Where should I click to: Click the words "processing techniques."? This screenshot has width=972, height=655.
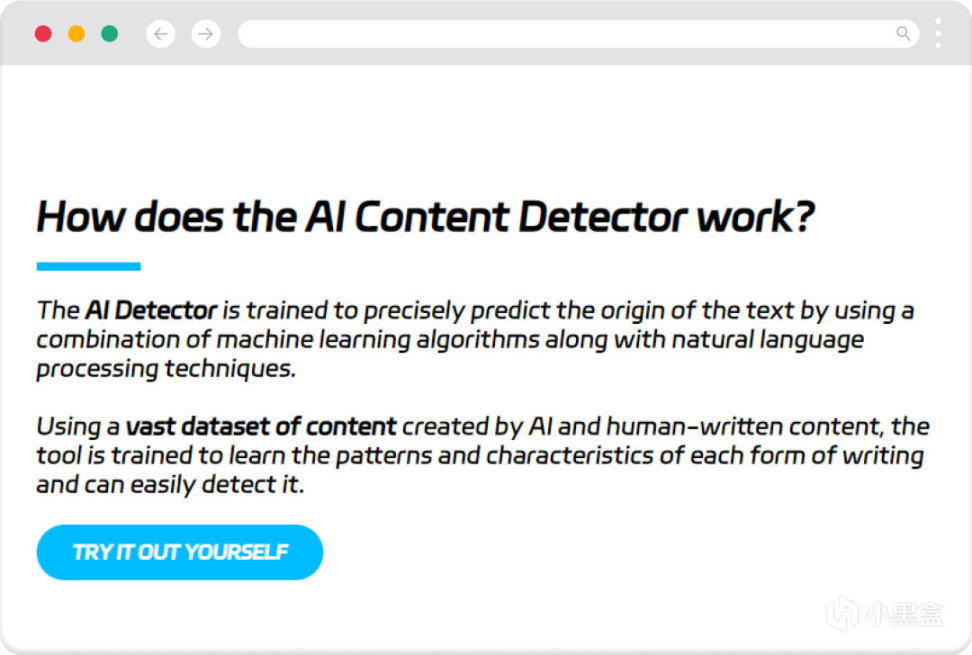pyautogui.click(x=167, y=369)
